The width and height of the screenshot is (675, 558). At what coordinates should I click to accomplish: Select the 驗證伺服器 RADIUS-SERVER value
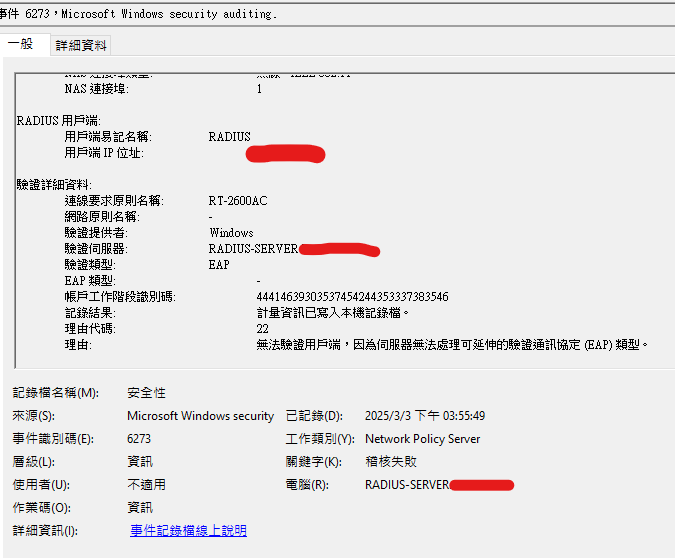pos(253,249)
